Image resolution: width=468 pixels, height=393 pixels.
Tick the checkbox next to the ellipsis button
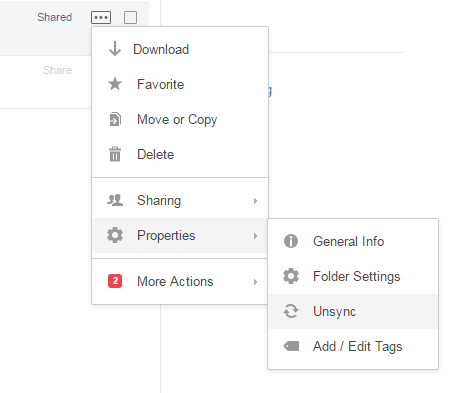click(130, 17)
